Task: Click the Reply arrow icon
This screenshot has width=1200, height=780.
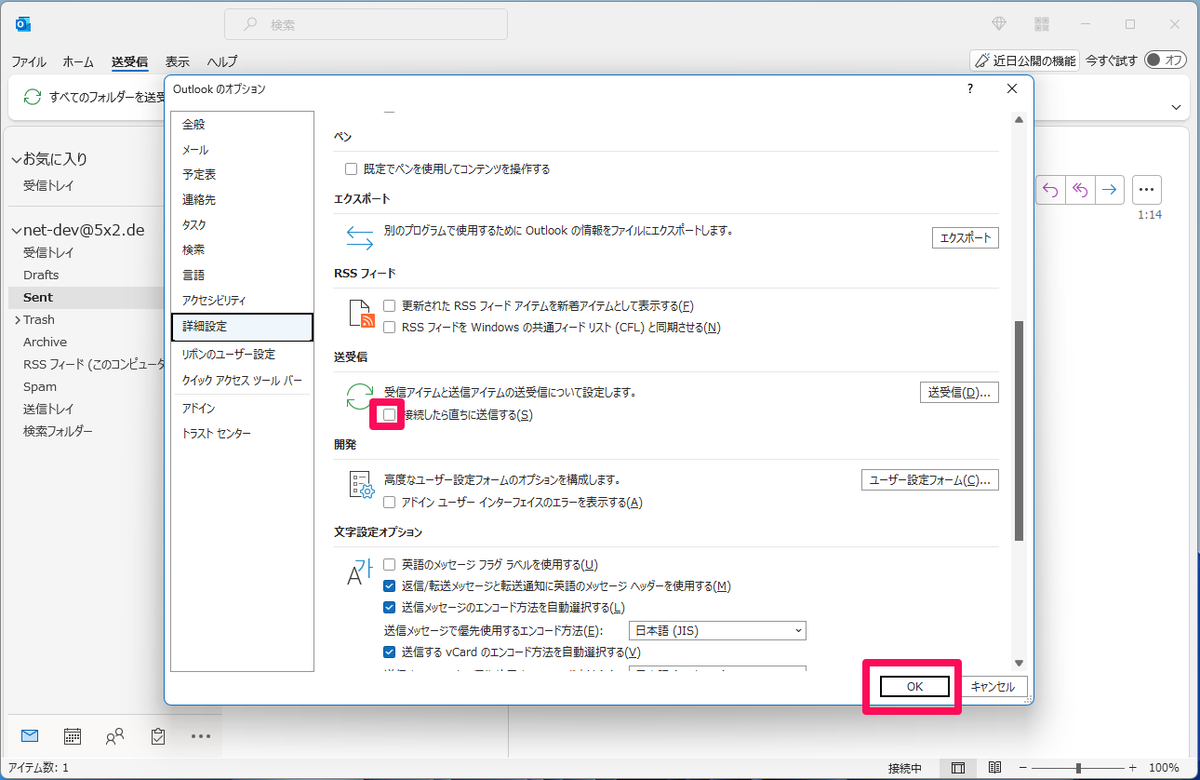Action: [x=1050, y=189]
